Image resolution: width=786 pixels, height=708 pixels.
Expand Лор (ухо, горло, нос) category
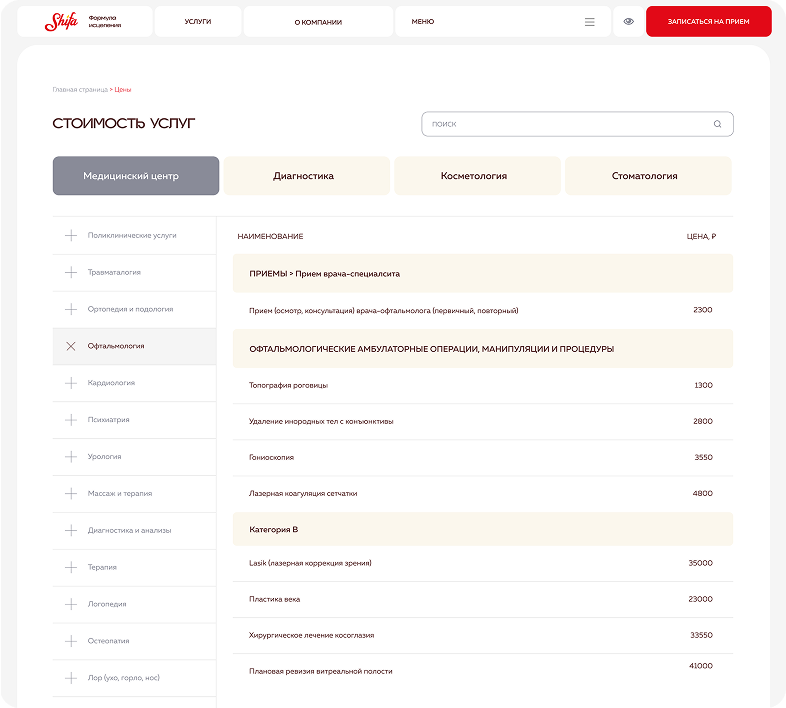point(123,678)
